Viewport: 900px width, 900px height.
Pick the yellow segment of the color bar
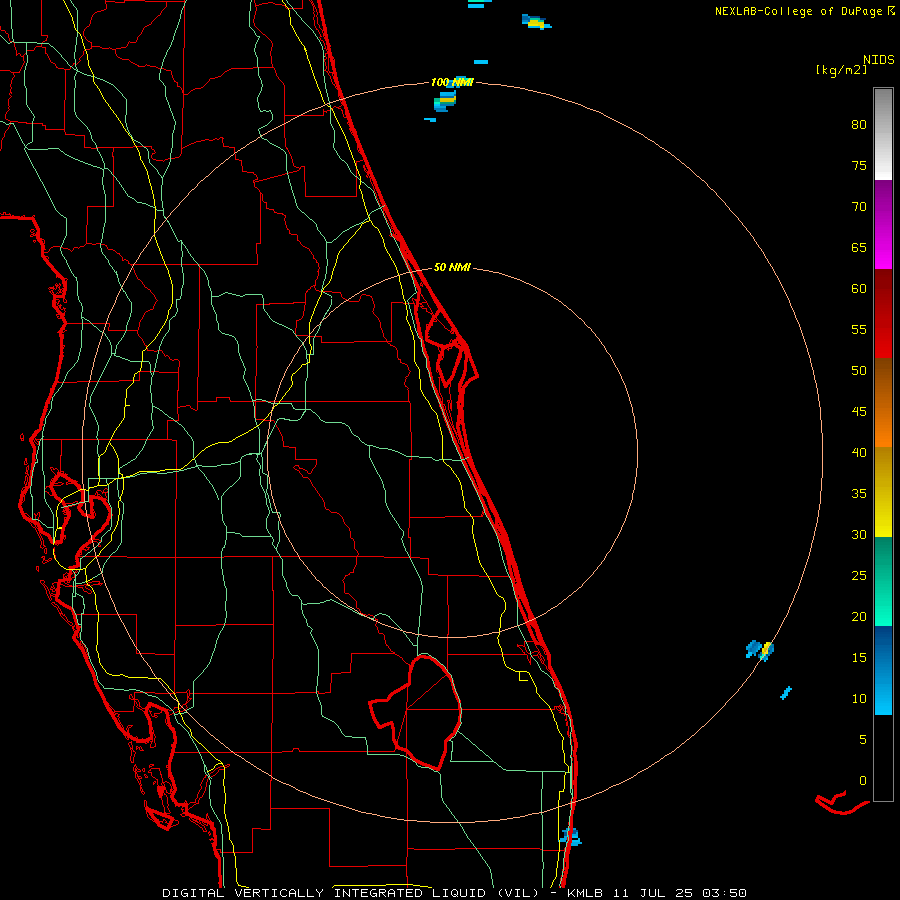coord(883,492)
